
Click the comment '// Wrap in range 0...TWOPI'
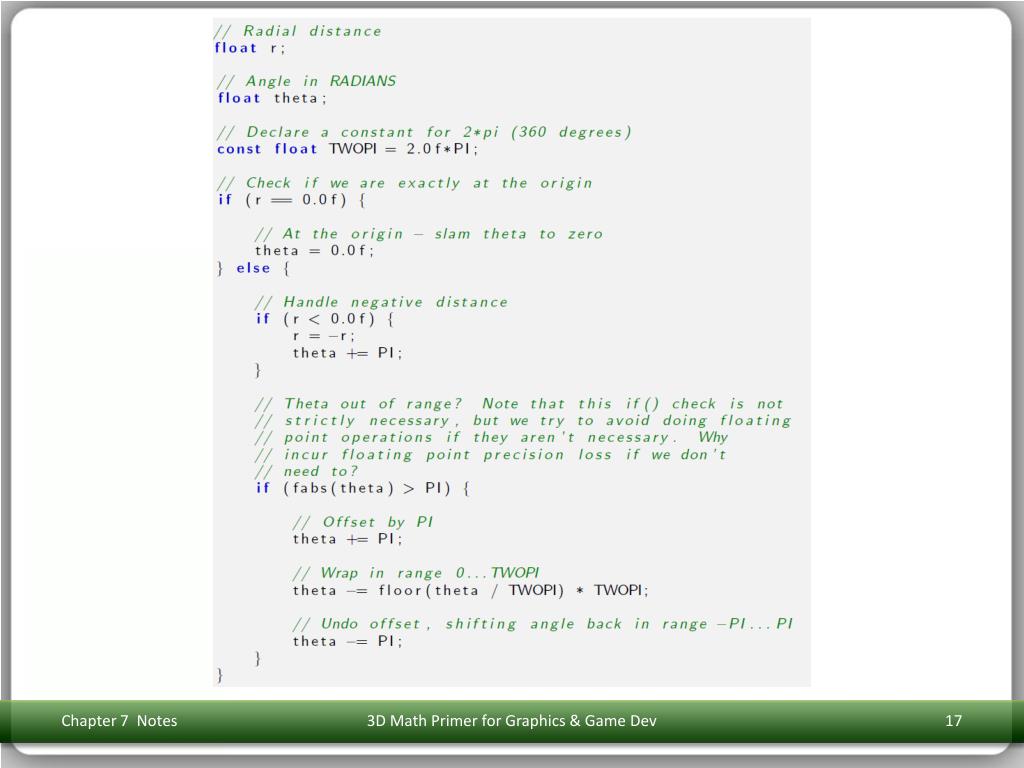[x=415, y=573]
